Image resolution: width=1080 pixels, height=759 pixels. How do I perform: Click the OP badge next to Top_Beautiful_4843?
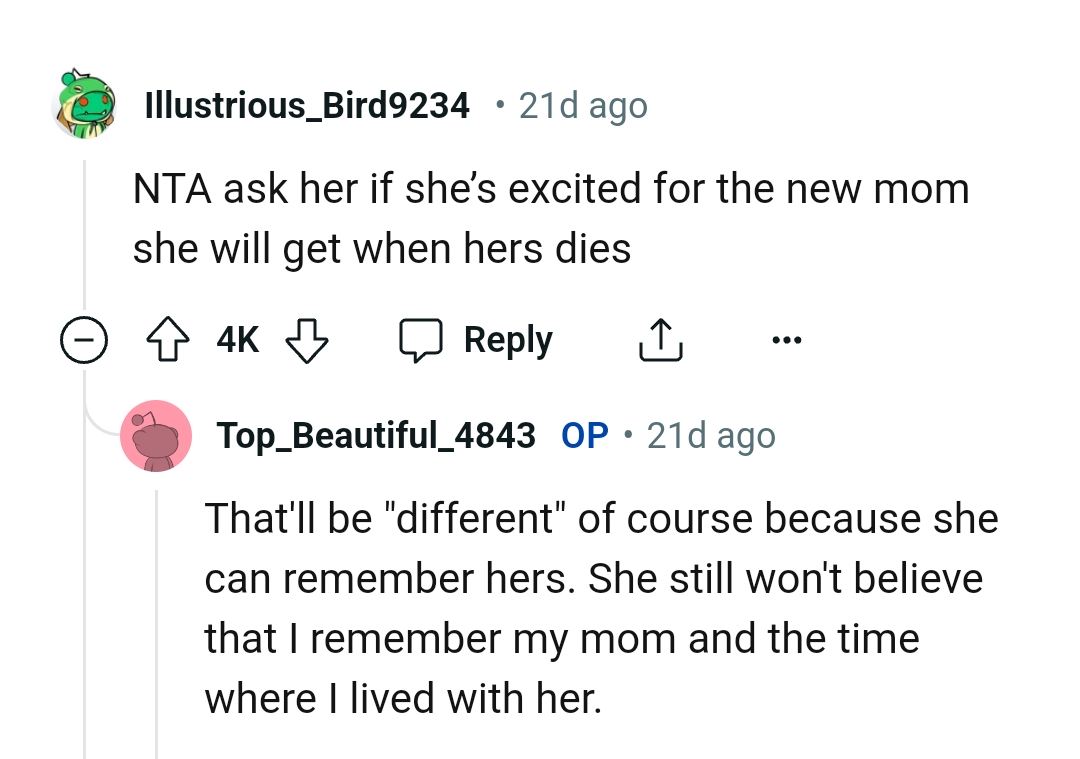(x=586, y=435)
